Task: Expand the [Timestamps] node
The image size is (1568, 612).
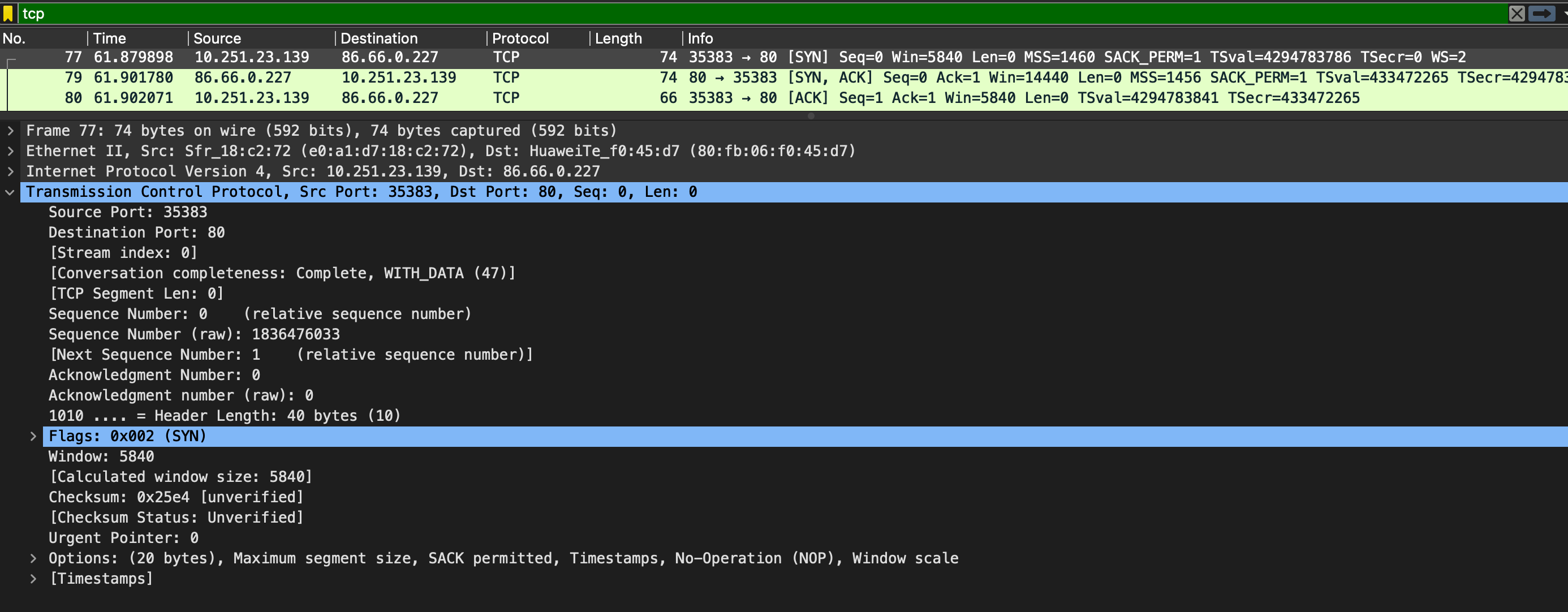Action: point(33,579)
